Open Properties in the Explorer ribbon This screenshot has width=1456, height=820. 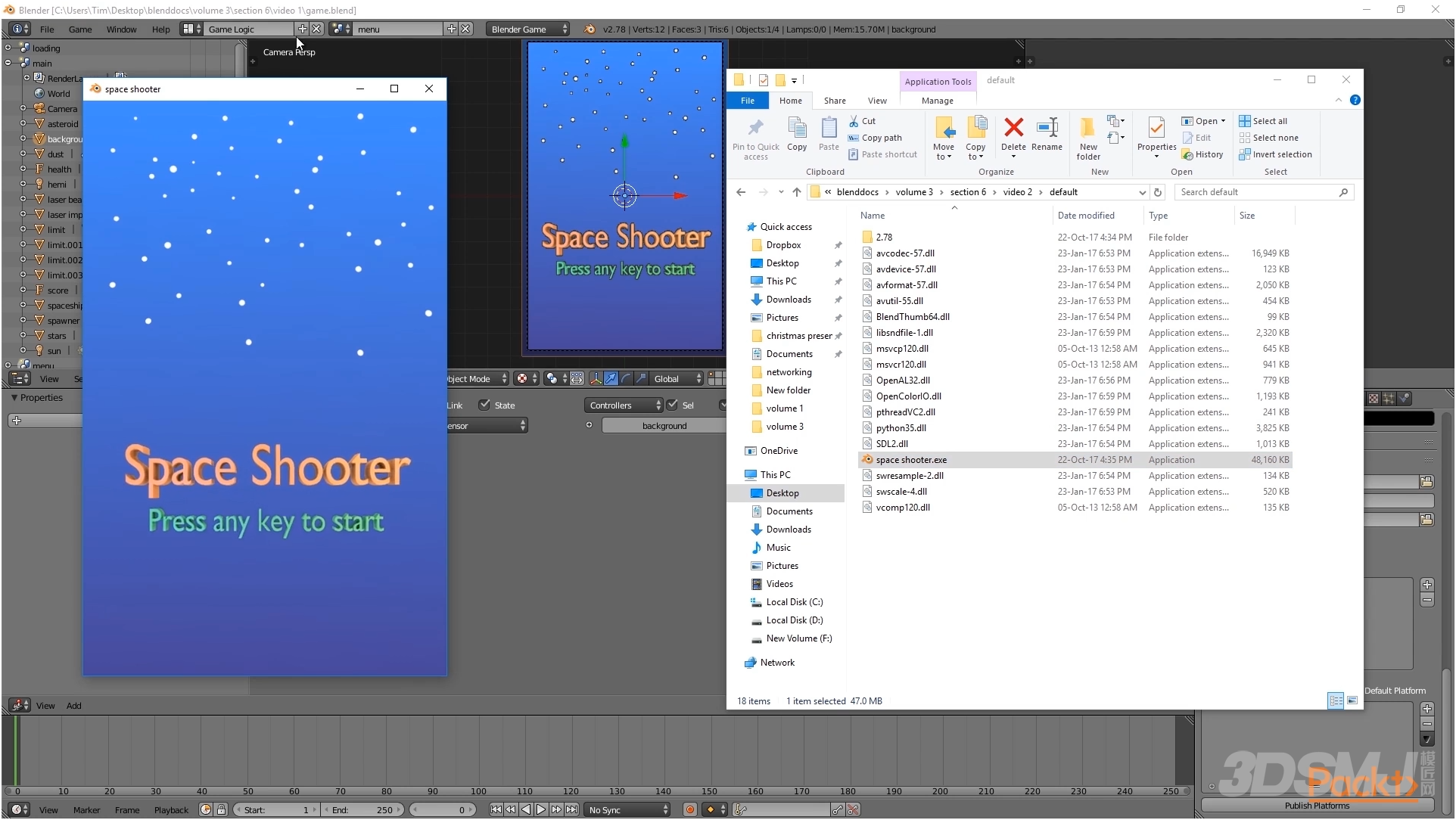[x=1156, y=137]
